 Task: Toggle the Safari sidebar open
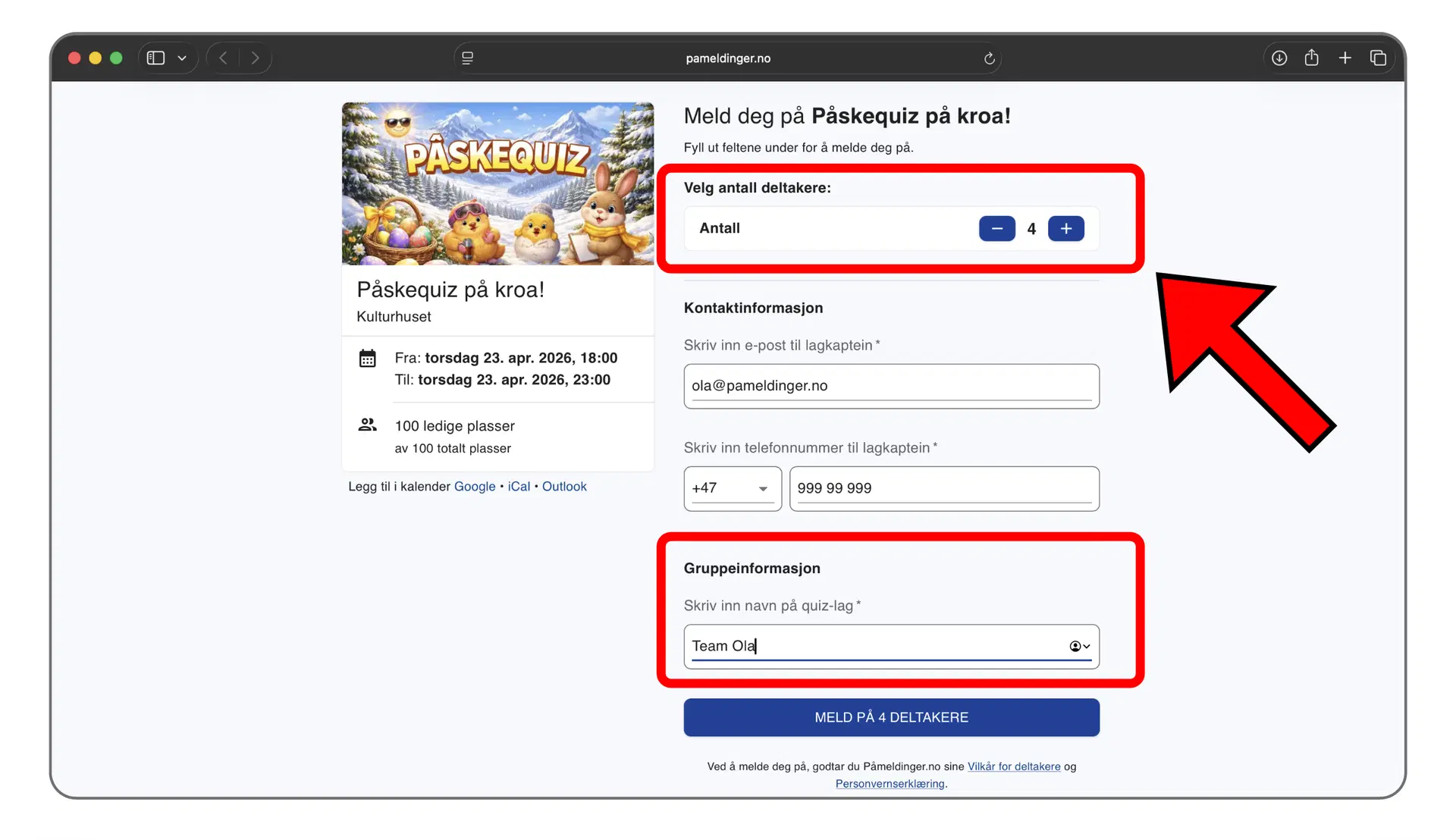click(x=155, y=58)
